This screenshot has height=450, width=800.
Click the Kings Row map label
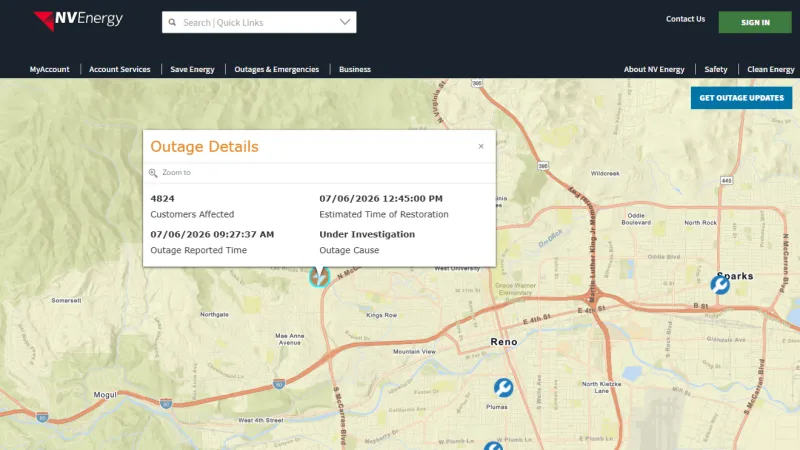coord(382,315)
